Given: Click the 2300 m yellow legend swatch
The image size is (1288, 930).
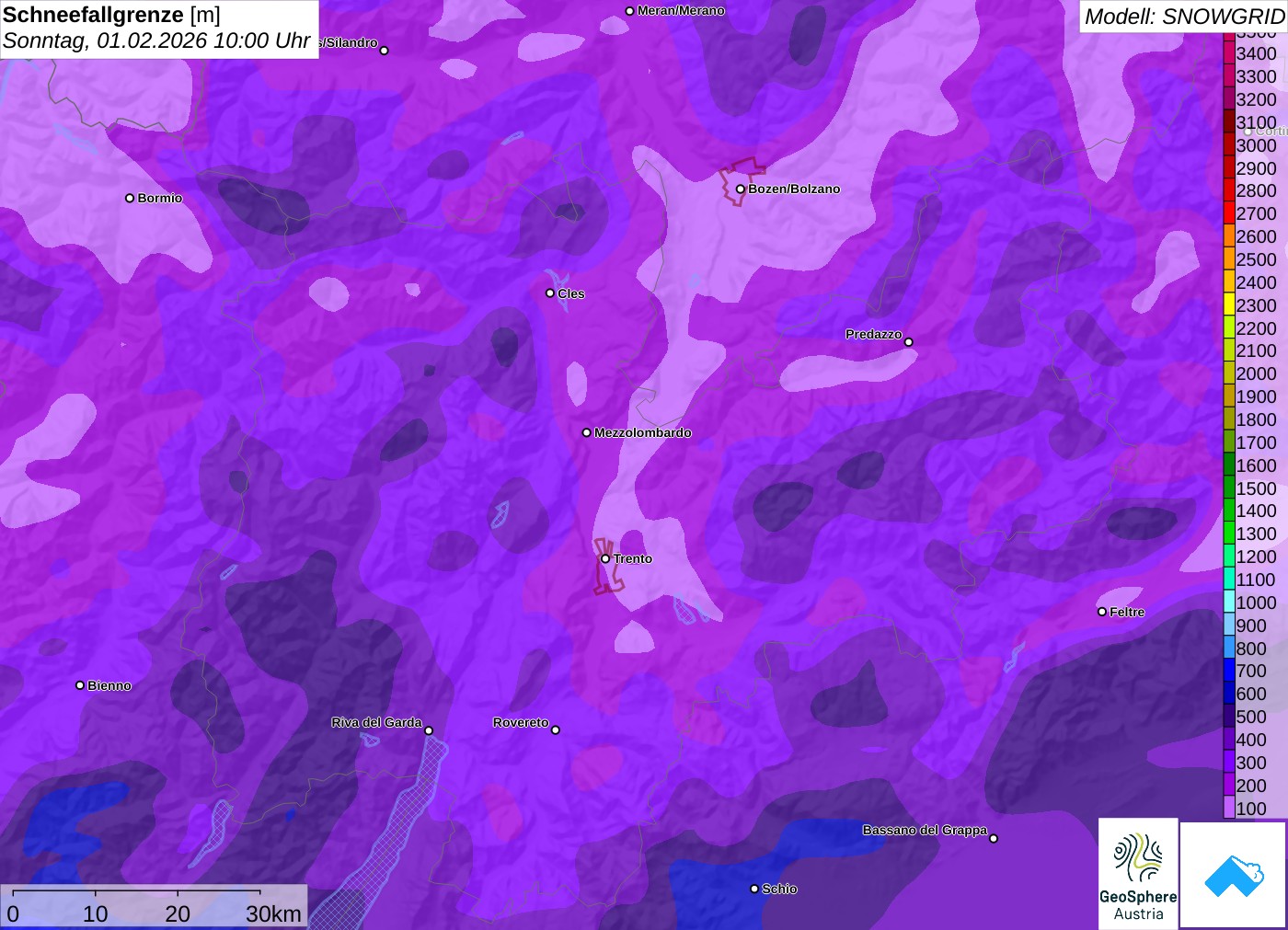Looking at the screenshot, I should tap(1229, 304).
